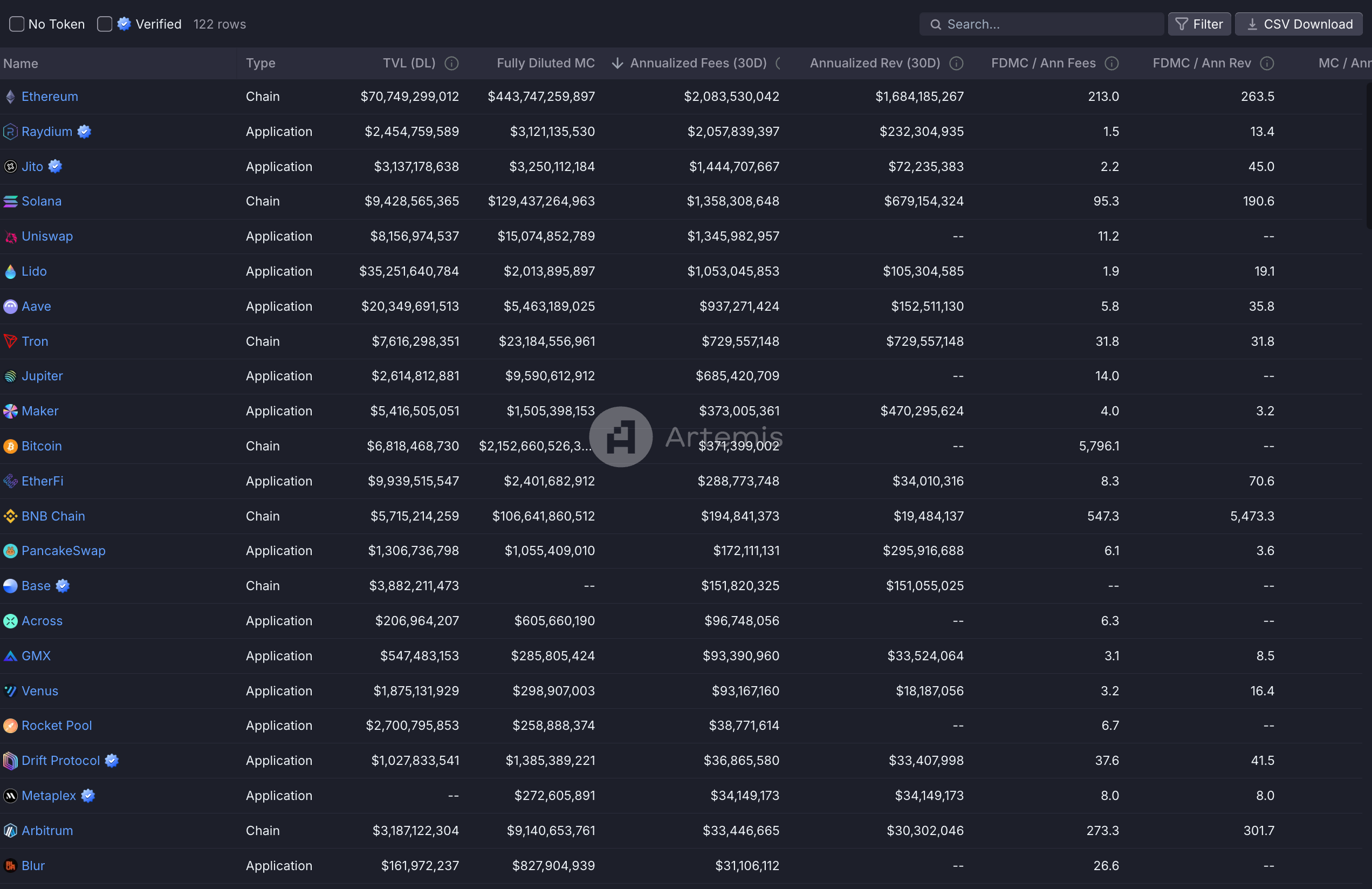
Task: Click the PancakeSwap logo icon
Action: click(x=10, y=551)
